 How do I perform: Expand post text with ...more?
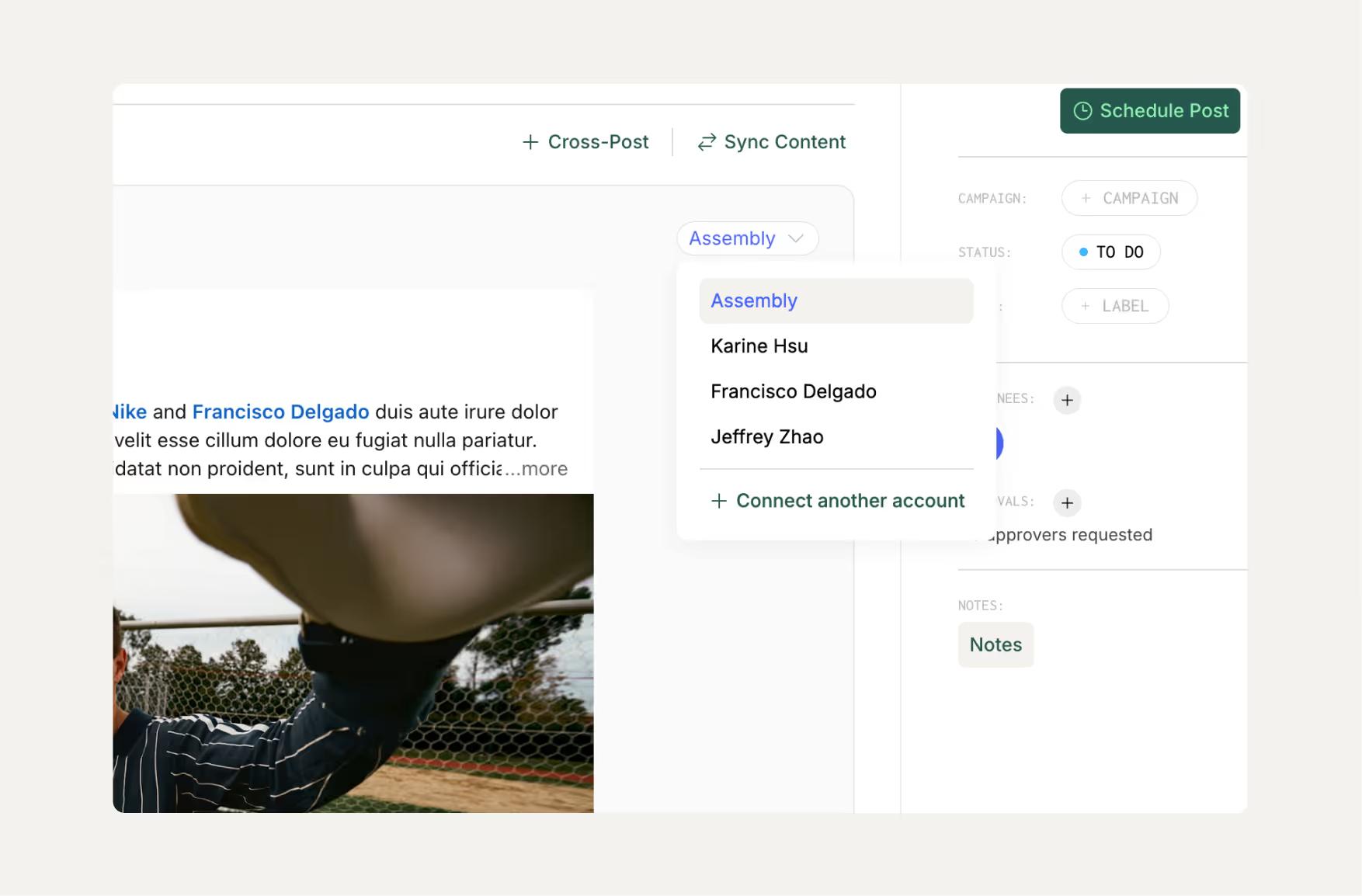[x=537, y=469]
